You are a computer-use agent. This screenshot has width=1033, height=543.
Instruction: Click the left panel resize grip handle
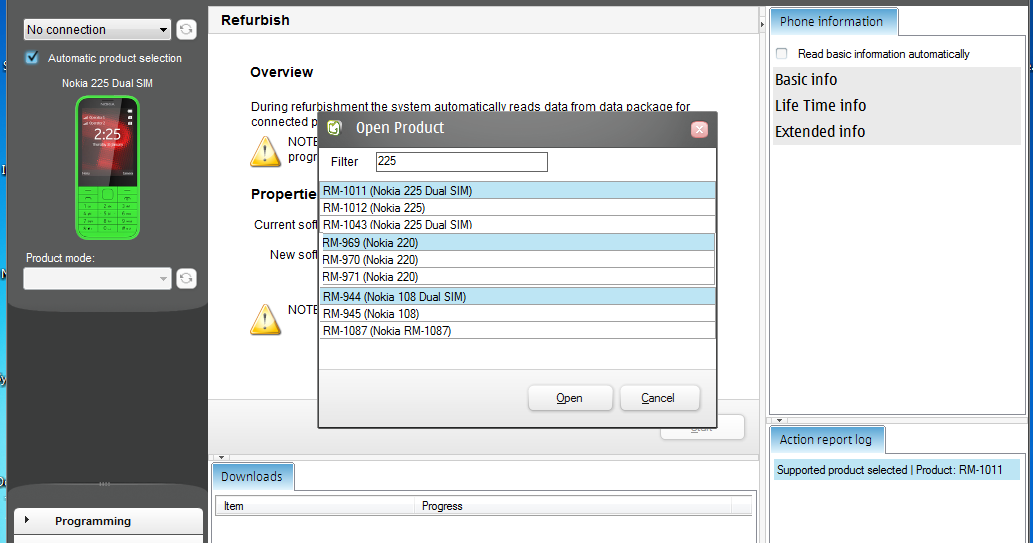[105, 484]
